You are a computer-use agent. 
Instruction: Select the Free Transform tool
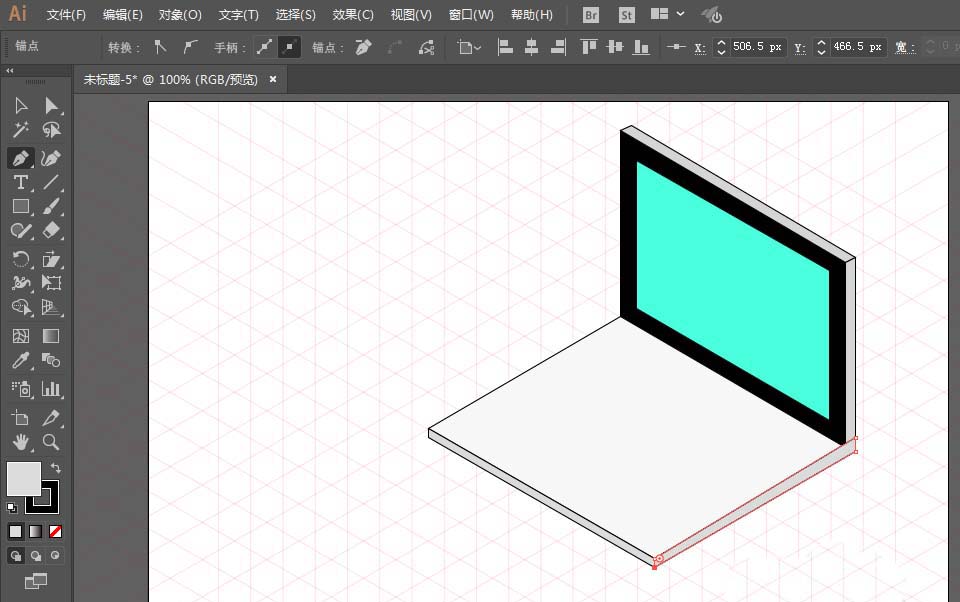(x=51, y=283)
